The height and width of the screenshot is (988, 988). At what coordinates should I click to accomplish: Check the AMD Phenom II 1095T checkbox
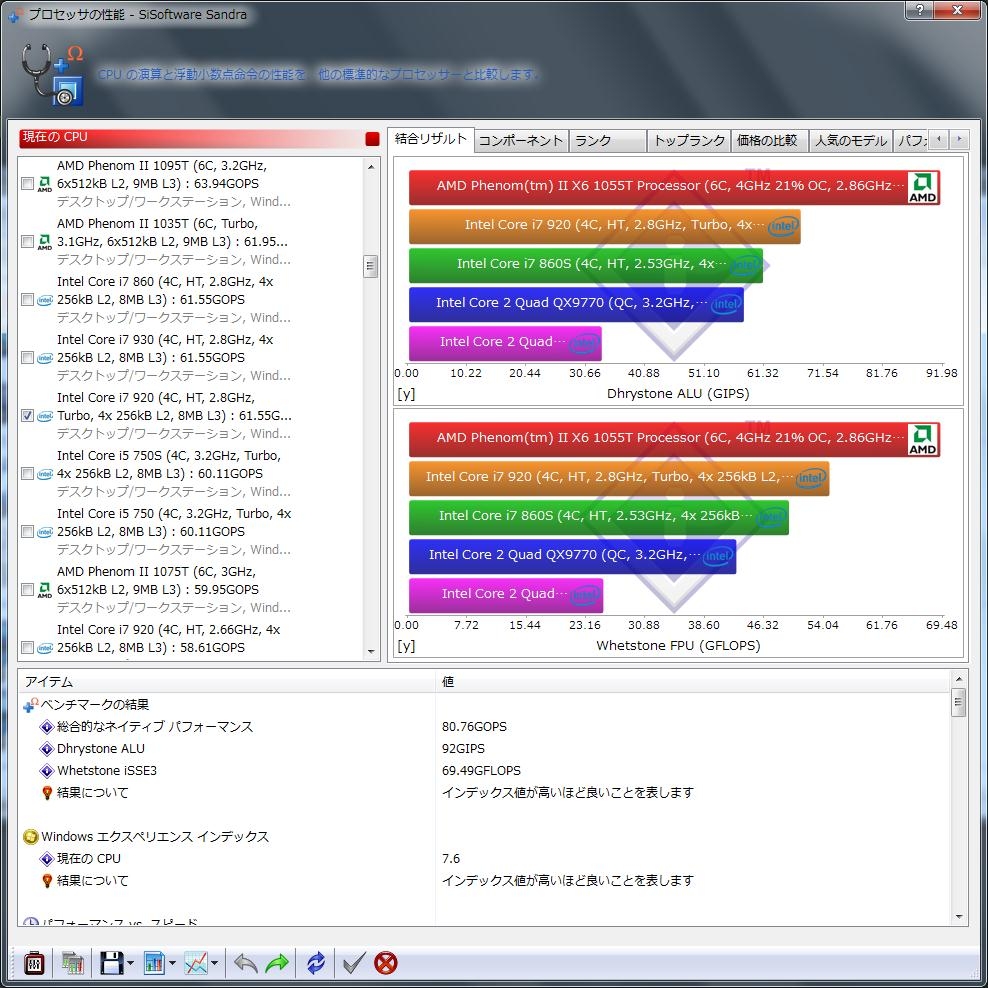pos(27,183)
